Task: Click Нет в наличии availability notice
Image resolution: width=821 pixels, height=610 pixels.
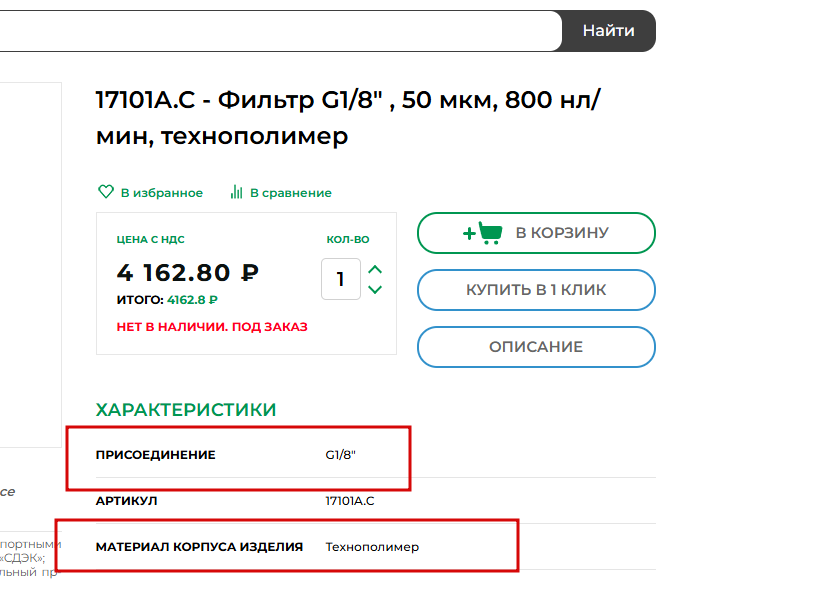Action: [212, 327]
